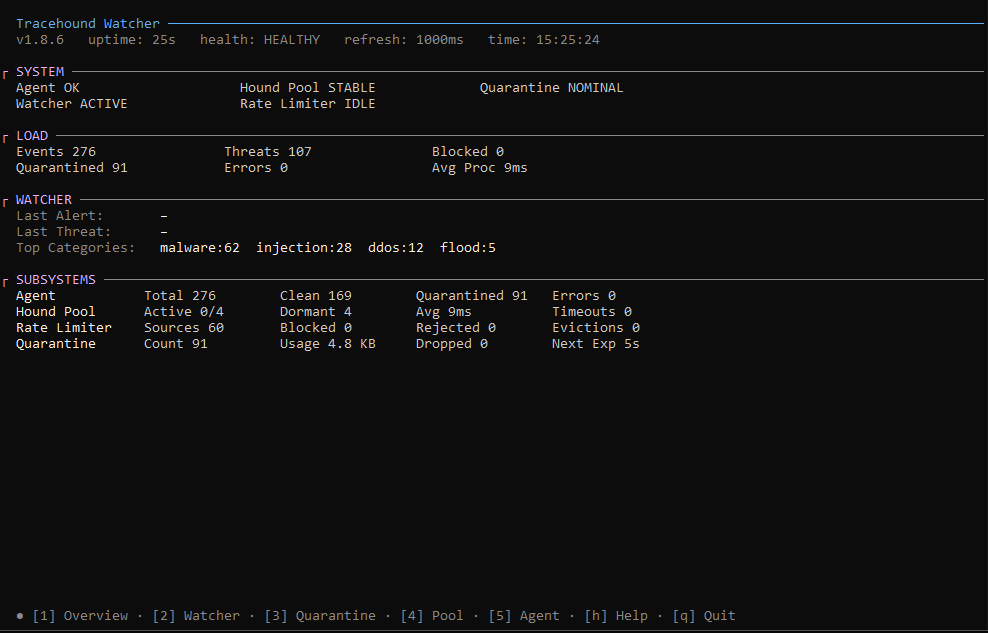This screenshot has height=633, width=988.
Task: Switch to the [1] Overview tab
Action: tap(80, 615)
